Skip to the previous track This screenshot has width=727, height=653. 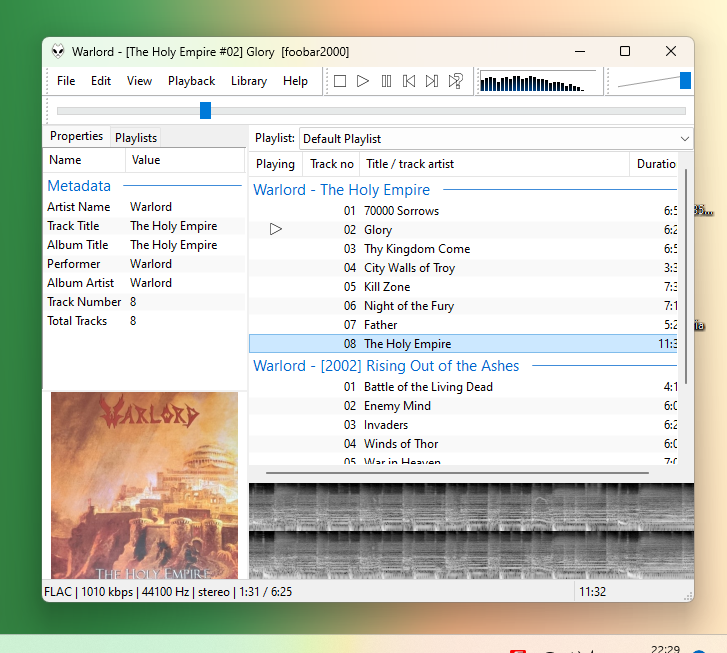click(409, 81)
